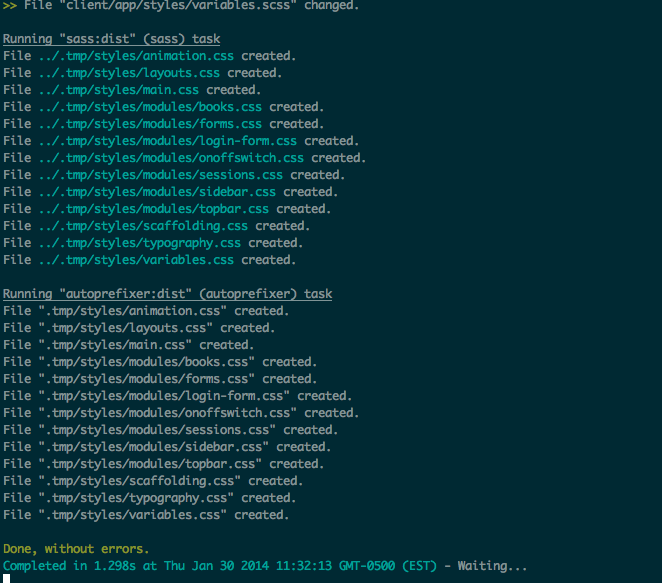Image resolution: width=662 pixels, height=583 pixels.
Task: Select the cyan modules/onoffswitch.css path
Action: pyautogui.click(x=171, y=158)
